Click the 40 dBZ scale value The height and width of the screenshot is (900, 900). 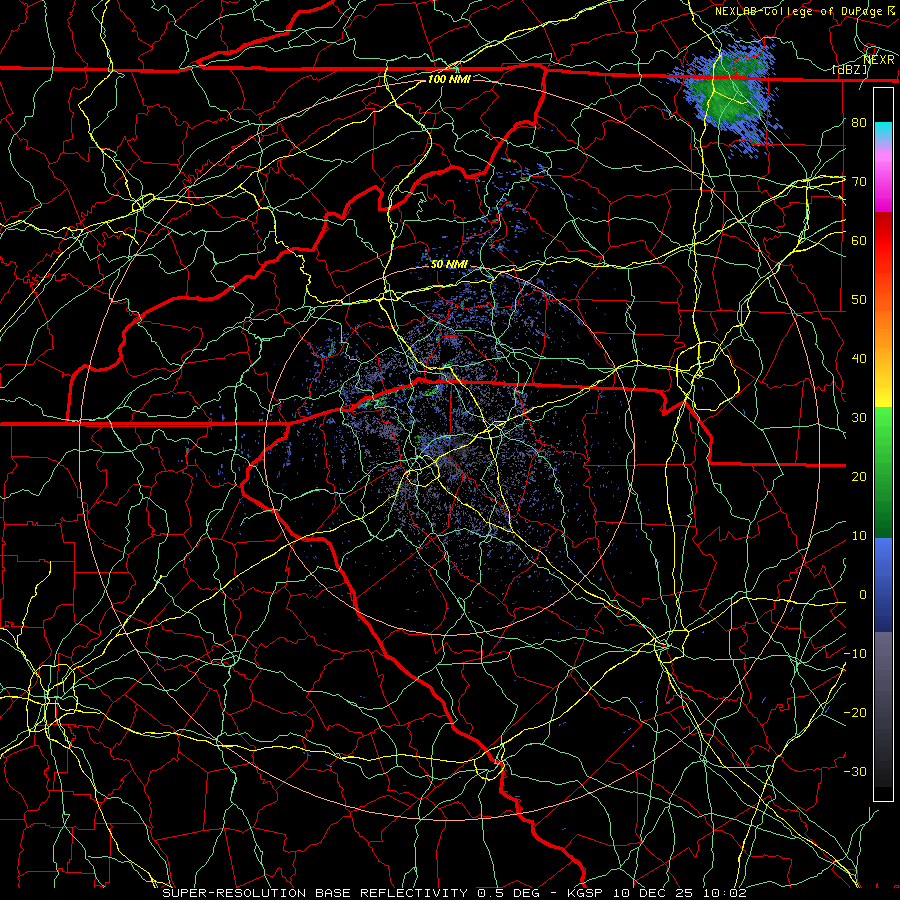click(859, 358)
